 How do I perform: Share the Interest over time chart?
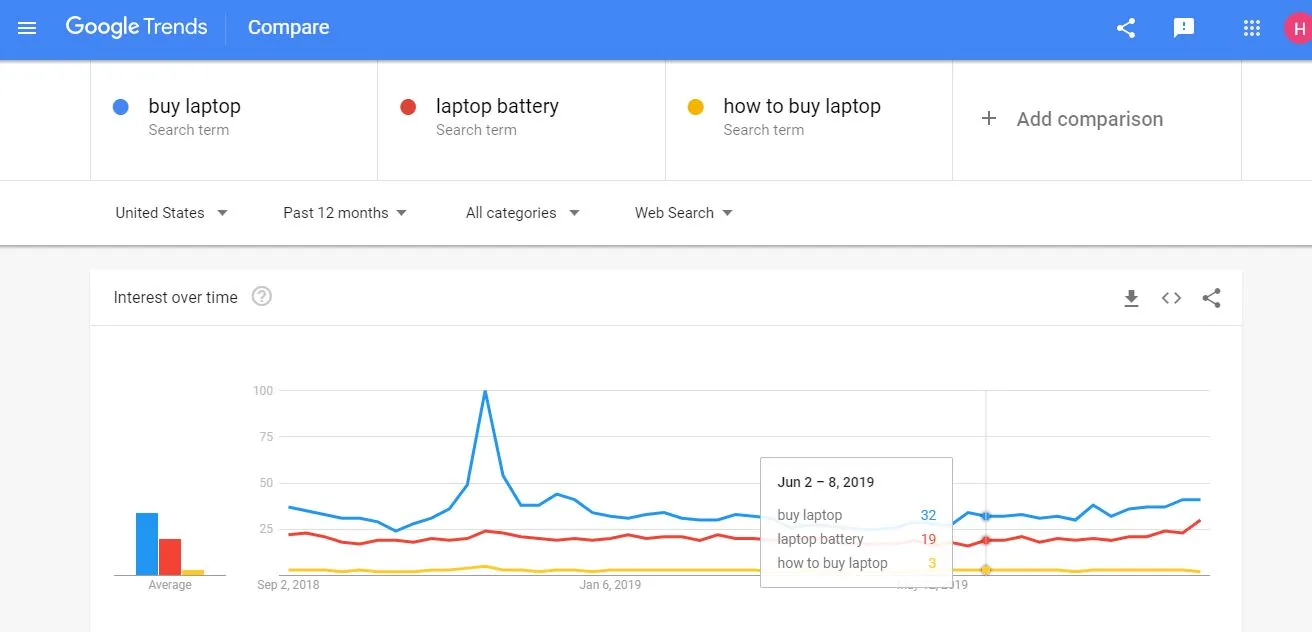coord(1211,297)
